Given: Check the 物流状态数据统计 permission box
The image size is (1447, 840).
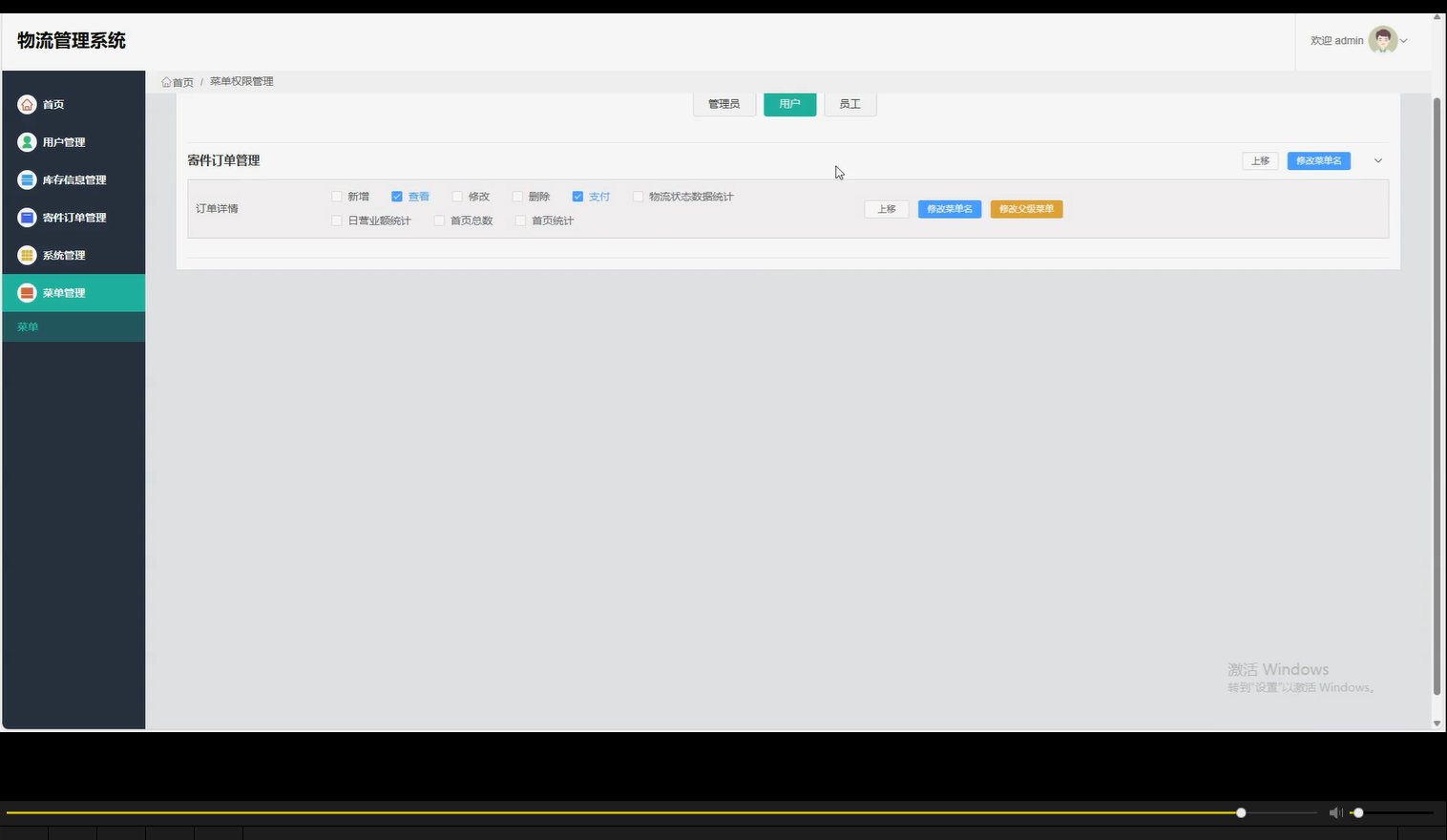Looking at the screenshot, I should (x=638, y=196).
